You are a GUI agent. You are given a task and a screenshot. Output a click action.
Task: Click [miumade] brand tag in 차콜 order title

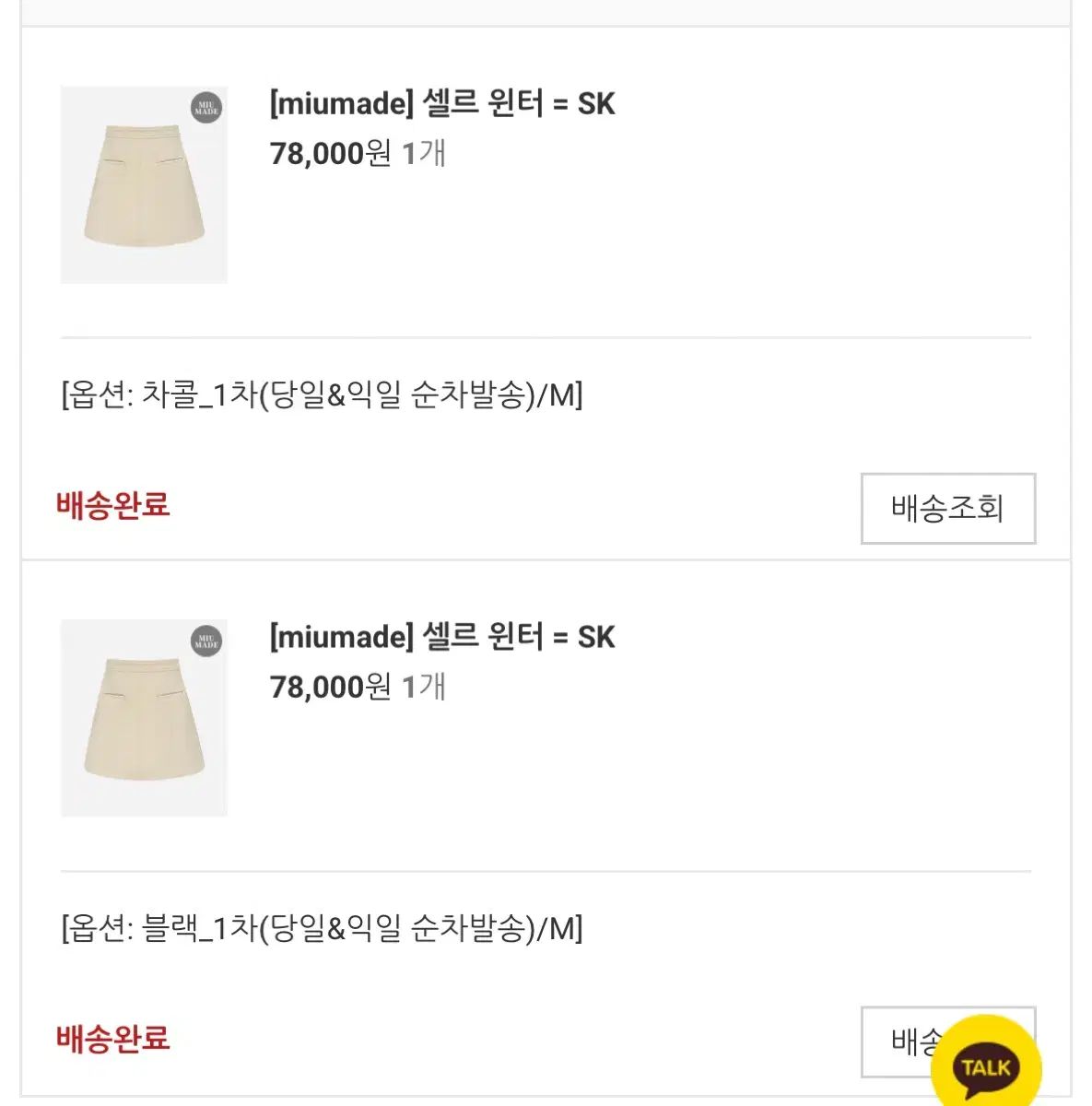(x=341, y=103)
